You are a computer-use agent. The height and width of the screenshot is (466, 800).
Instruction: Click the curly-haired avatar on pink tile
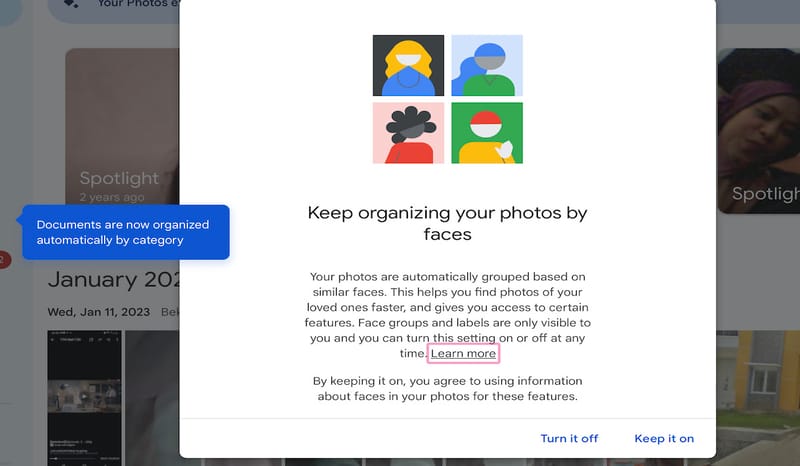408,132
